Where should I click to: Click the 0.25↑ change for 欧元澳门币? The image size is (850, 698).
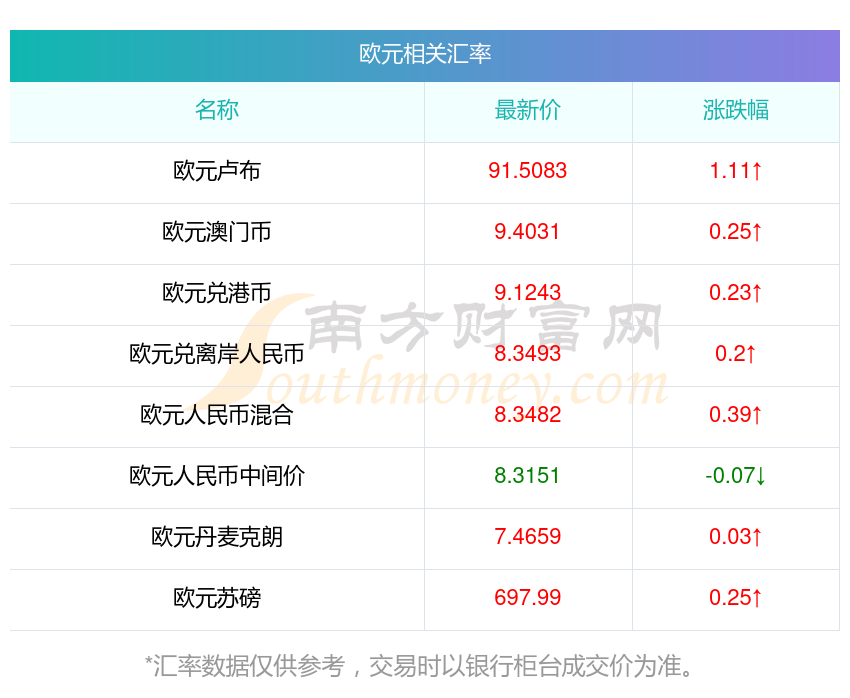736,232
